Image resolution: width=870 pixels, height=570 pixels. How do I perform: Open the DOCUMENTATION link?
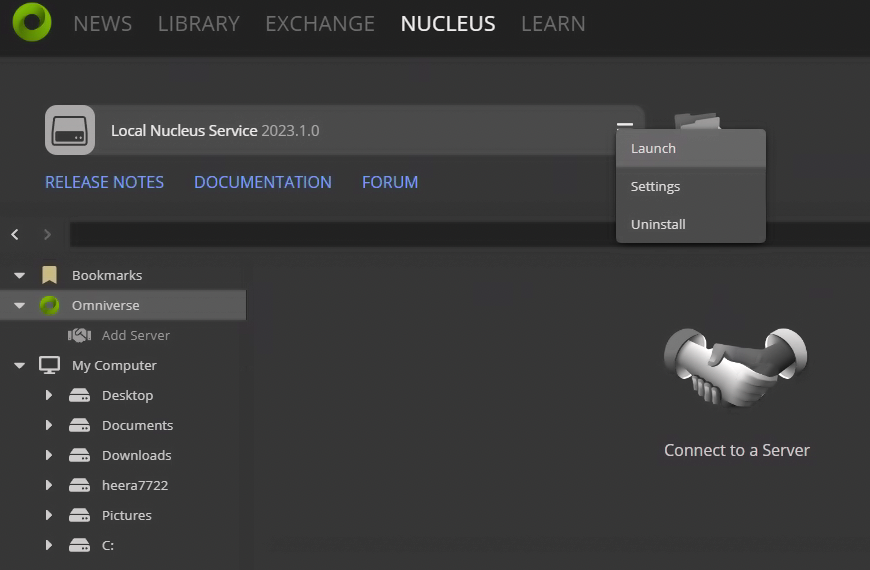coord(263,182)
